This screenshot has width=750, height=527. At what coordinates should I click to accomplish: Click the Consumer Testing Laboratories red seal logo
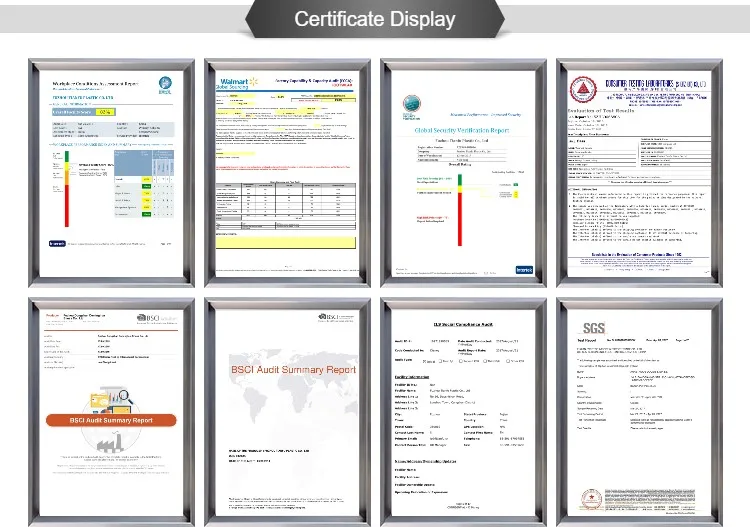tap(583, 89)
